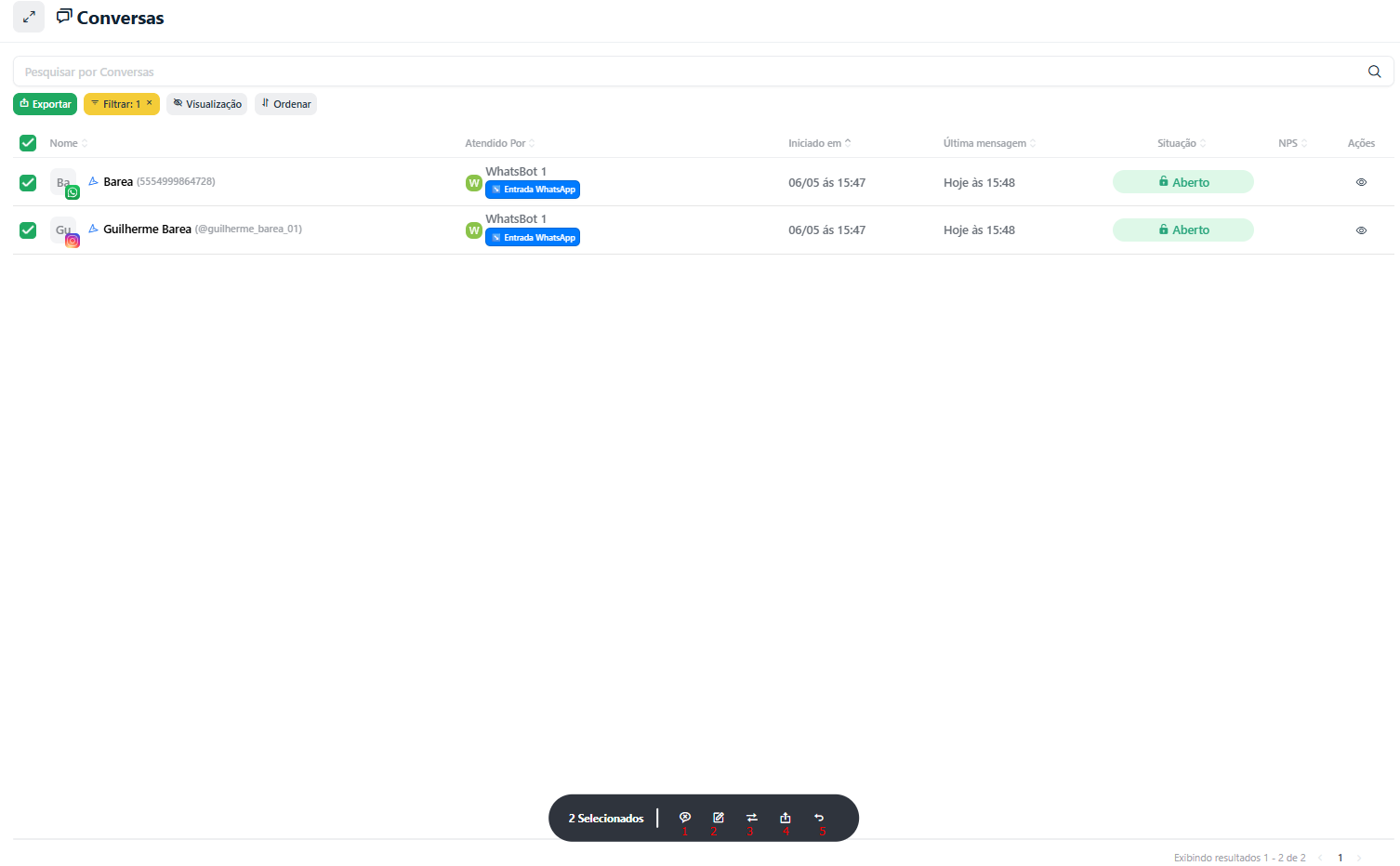Click the Barea avatar with WhatsApp badge
Screen dimensions: 1400x866
coord(63,182)
